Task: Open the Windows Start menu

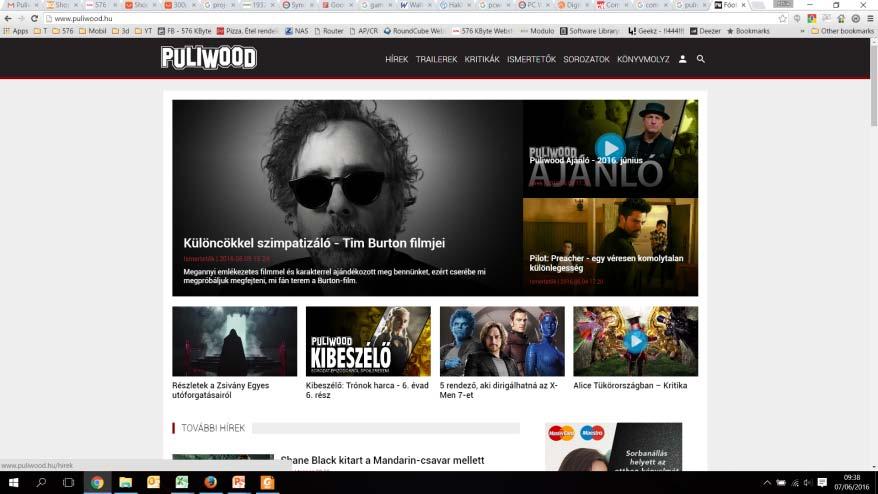Action: point(13,482)
